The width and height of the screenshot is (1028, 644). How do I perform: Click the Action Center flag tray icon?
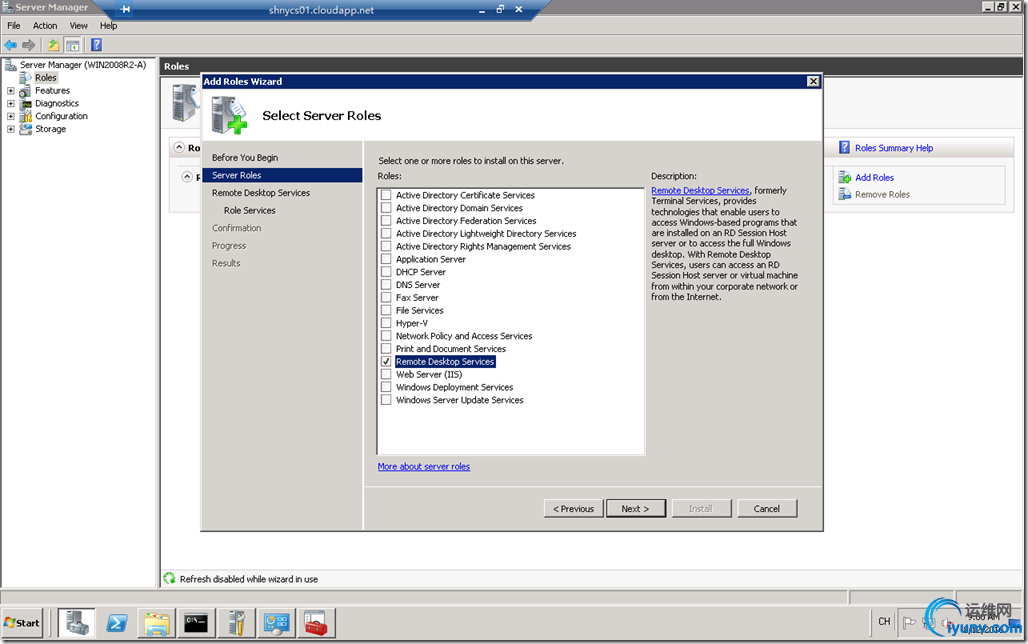pyautogui.click(x=909, y=622)
